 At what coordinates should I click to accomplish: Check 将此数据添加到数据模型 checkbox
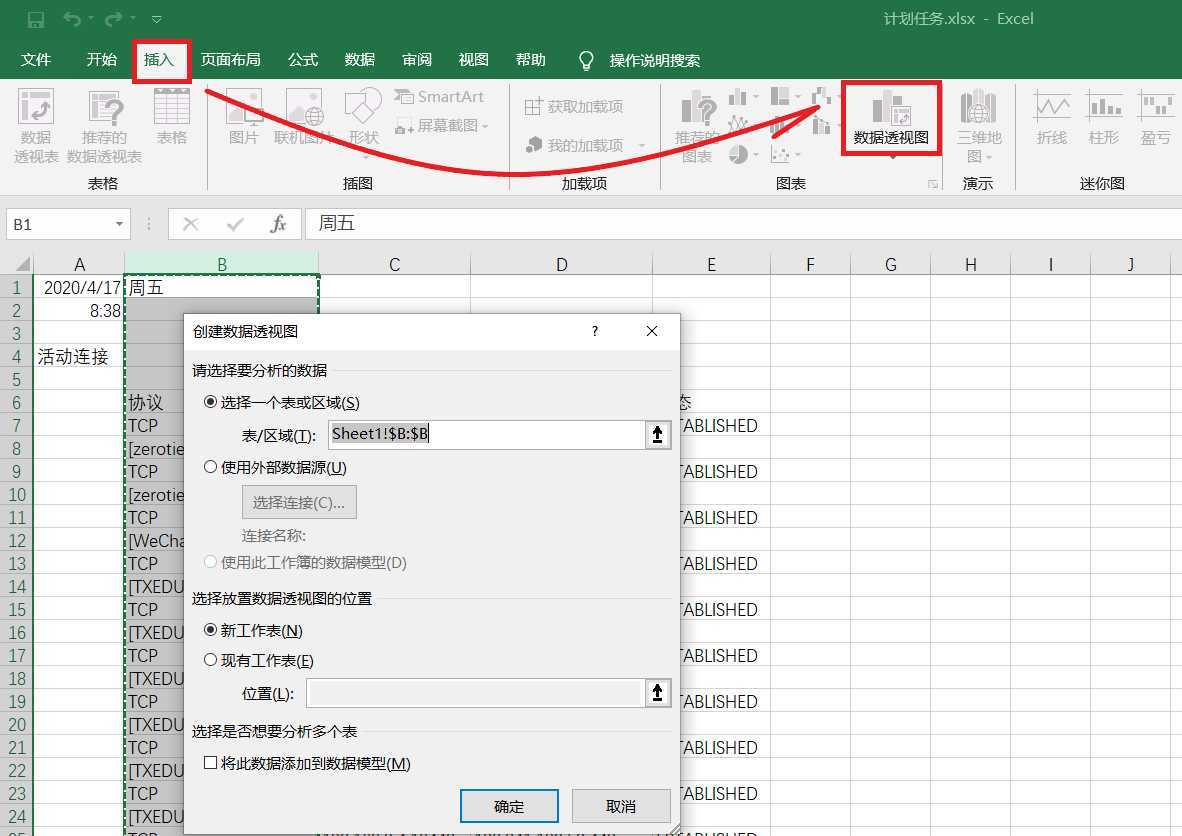(x=211, y=763)
